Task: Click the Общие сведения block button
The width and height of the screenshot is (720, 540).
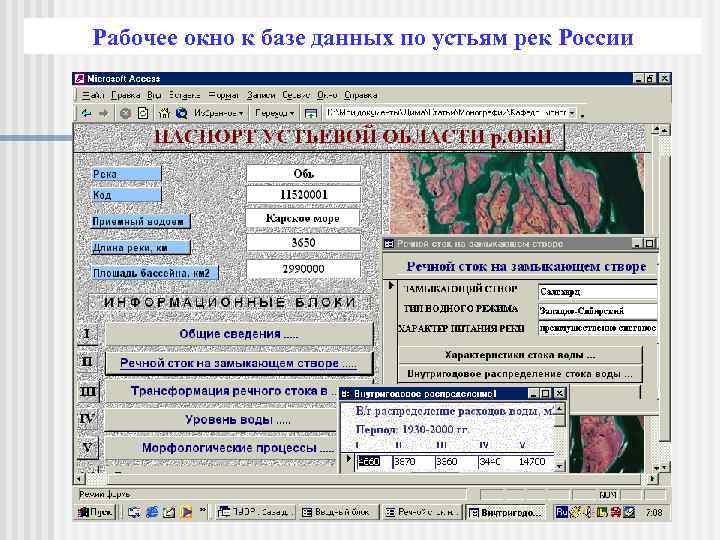Action: pyautogui.click(x=239, y=334)
